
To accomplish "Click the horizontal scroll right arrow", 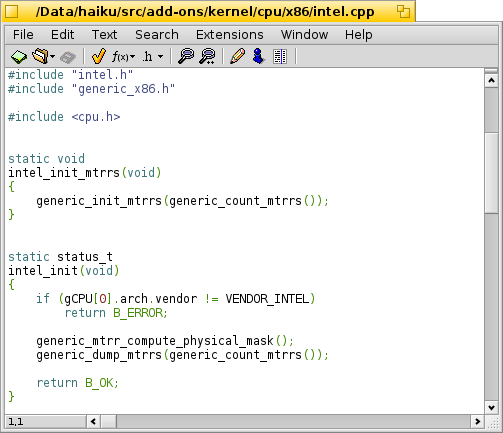I will pos(477,422).
